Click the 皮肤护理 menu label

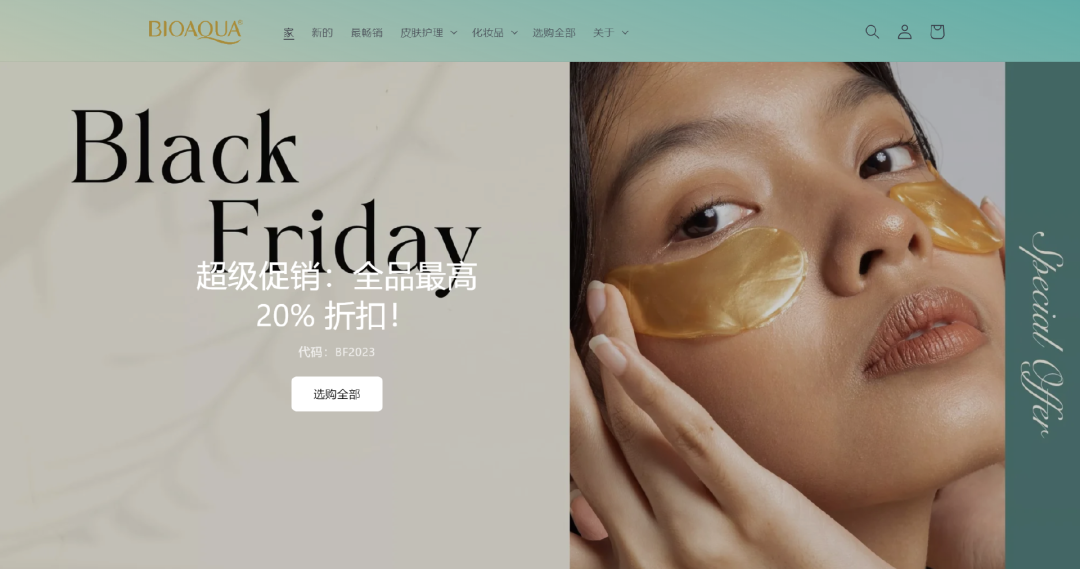coord(422,33)
